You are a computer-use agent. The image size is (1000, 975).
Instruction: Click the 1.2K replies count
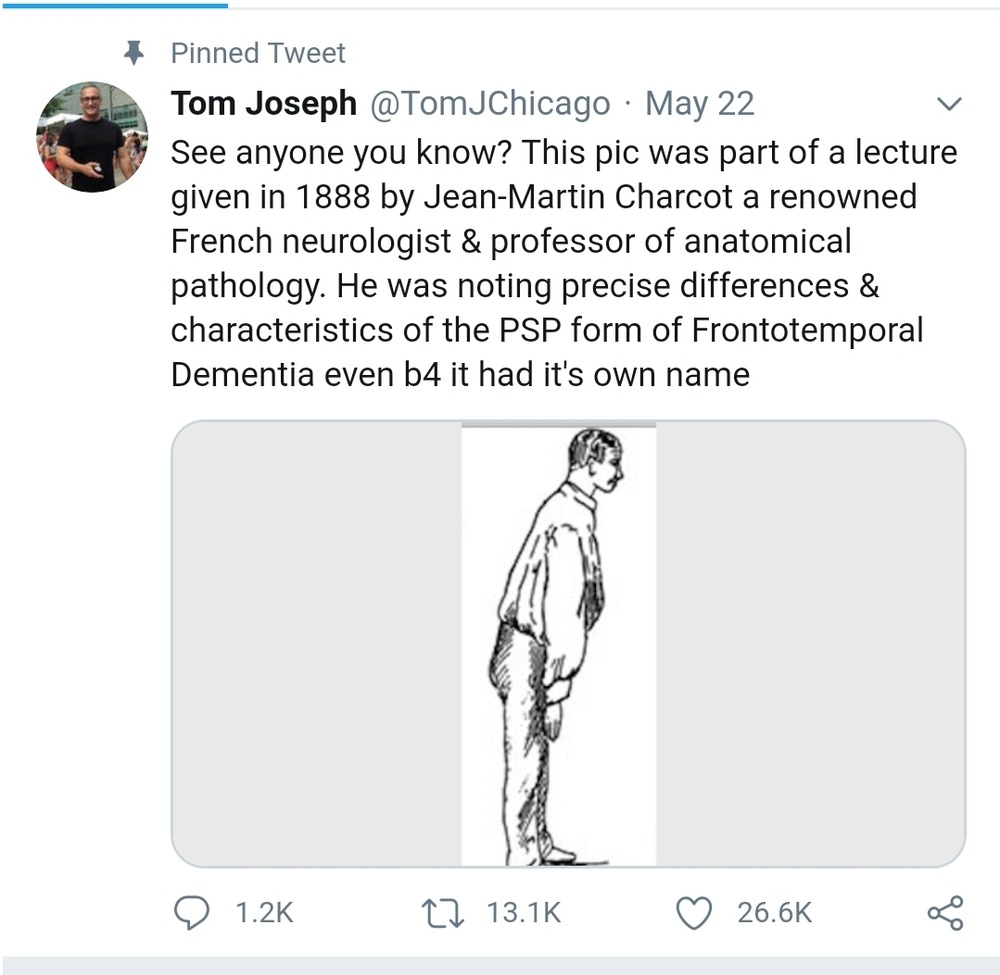(x=263, y=912)
